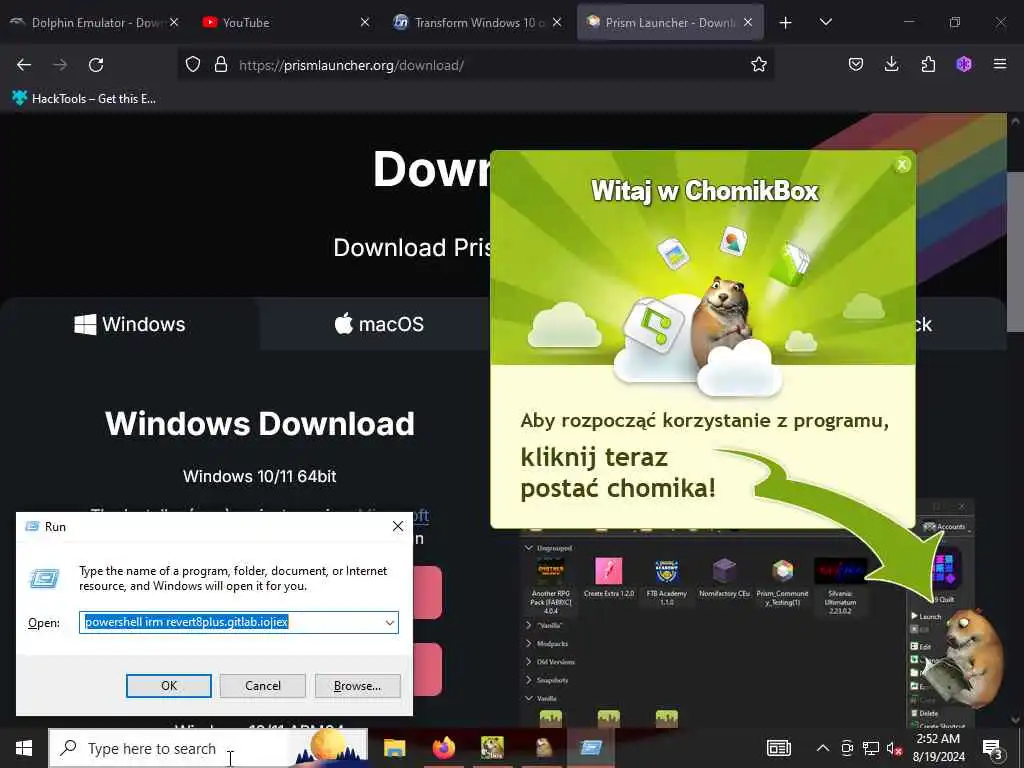The image size is (1024, 768).
Task: Open News and interests taskbar icon
Action: coord(778,748)
